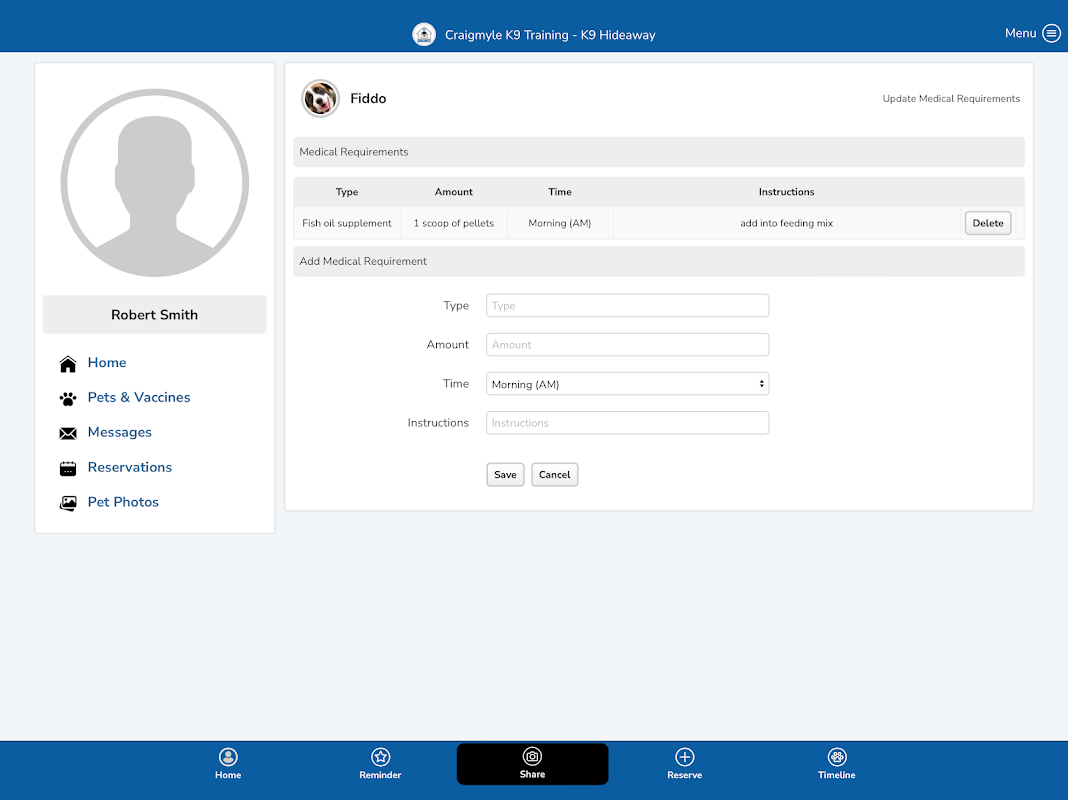Click 'Update Medical Requirements' text
This screenshot has height=800, width=1068.
(x=951, y=99)
